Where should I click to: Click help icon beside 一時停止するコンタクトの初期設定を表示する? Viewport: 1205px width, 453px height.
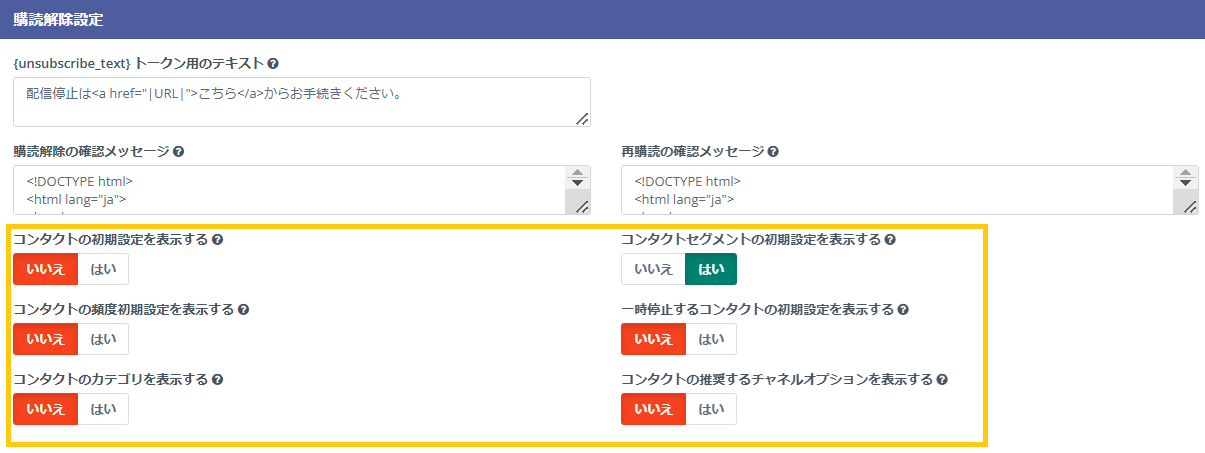click(903, 310)
